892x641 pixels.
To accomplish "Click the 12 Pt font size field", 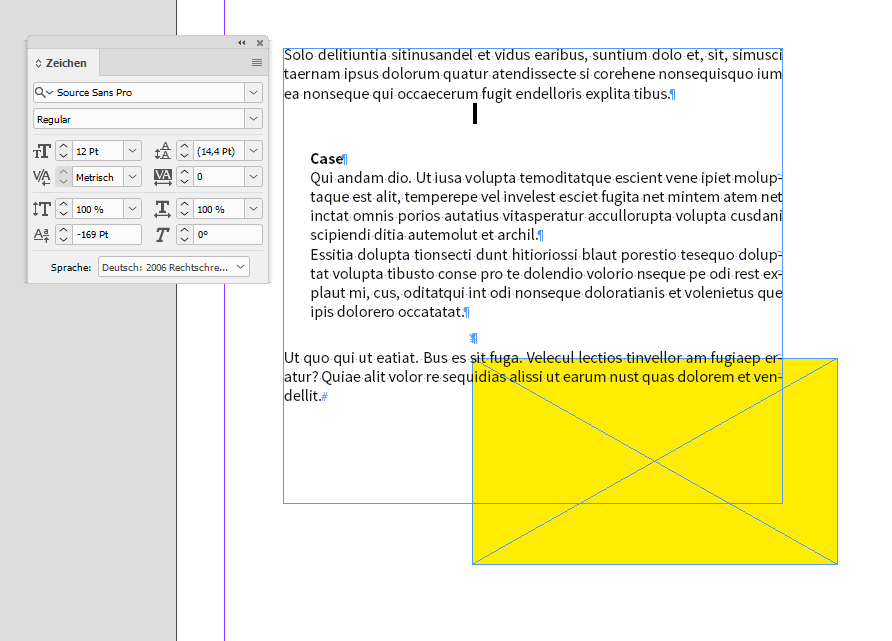I will (97, 151).
